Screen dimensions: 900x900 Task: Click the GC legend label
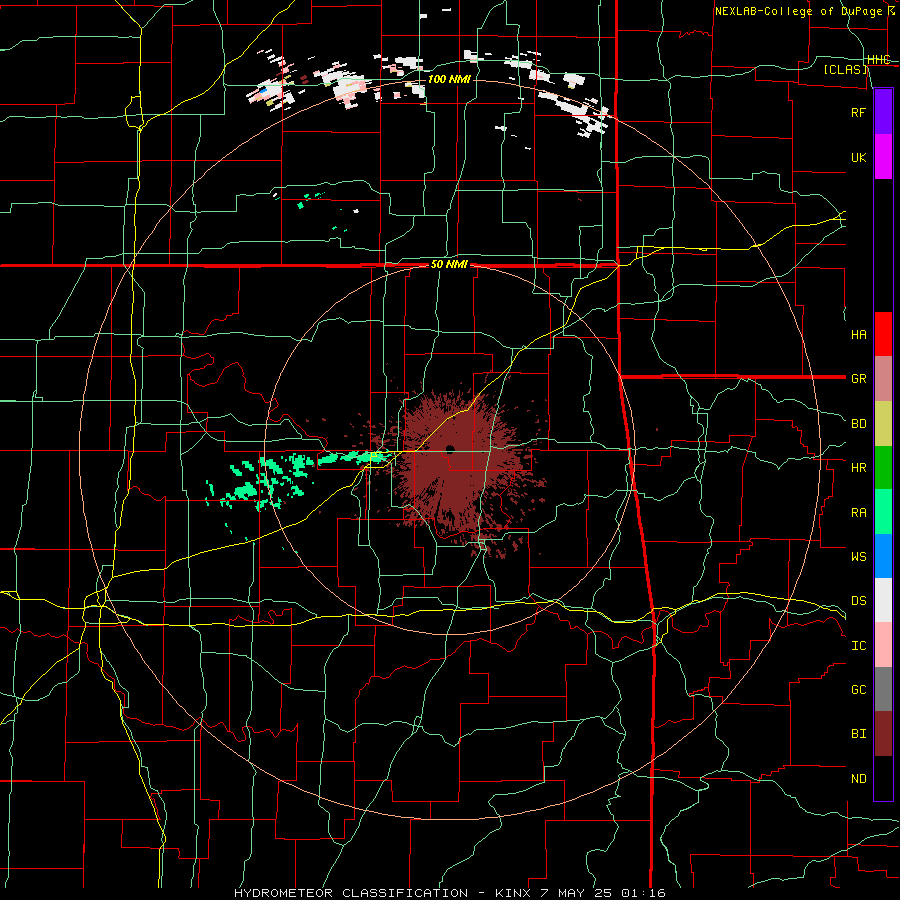tap(858, 689)
